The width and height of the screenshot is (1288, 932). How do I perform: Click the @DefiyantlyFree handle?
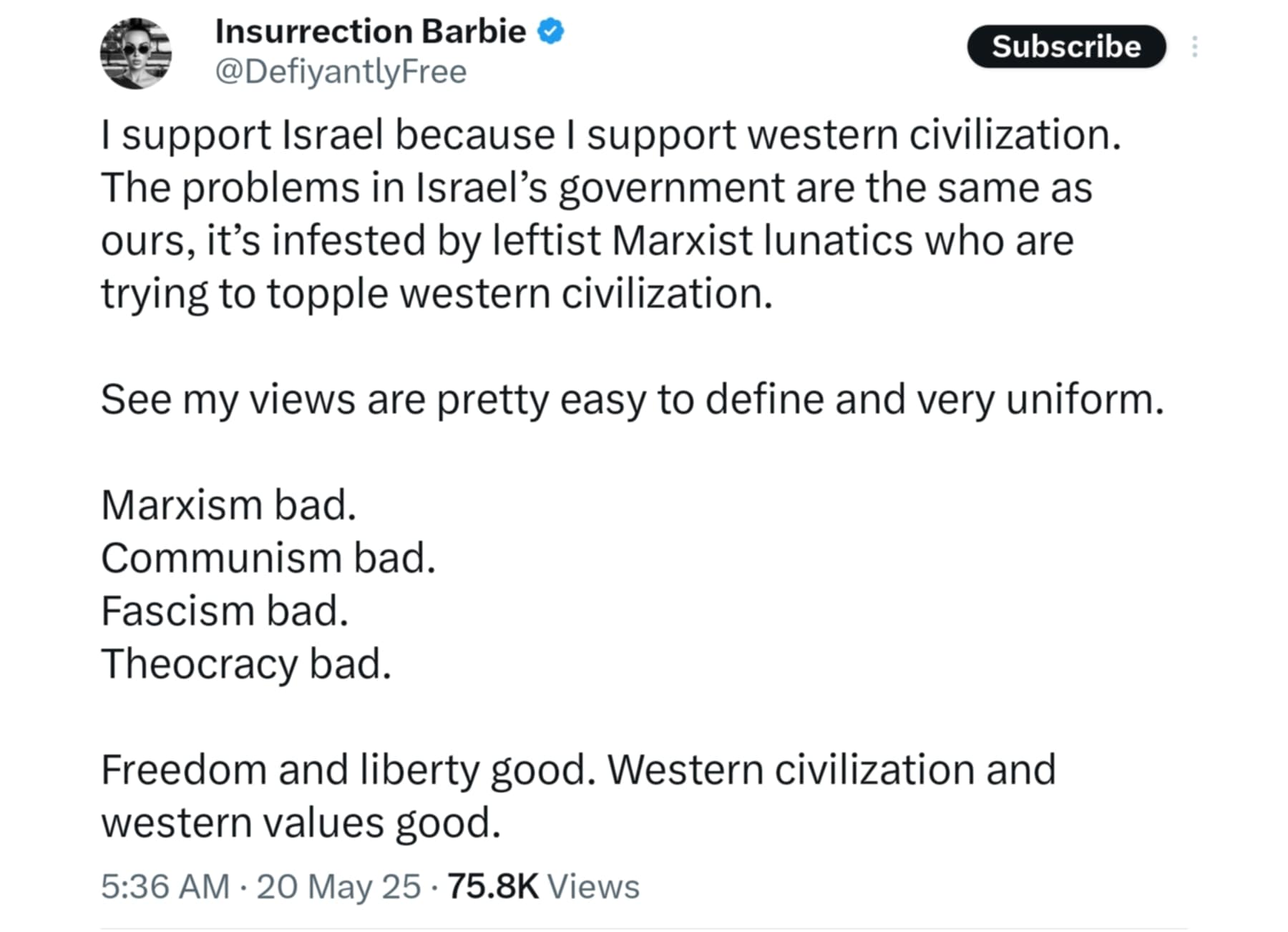pyautogui.click(x=341, y=72)
